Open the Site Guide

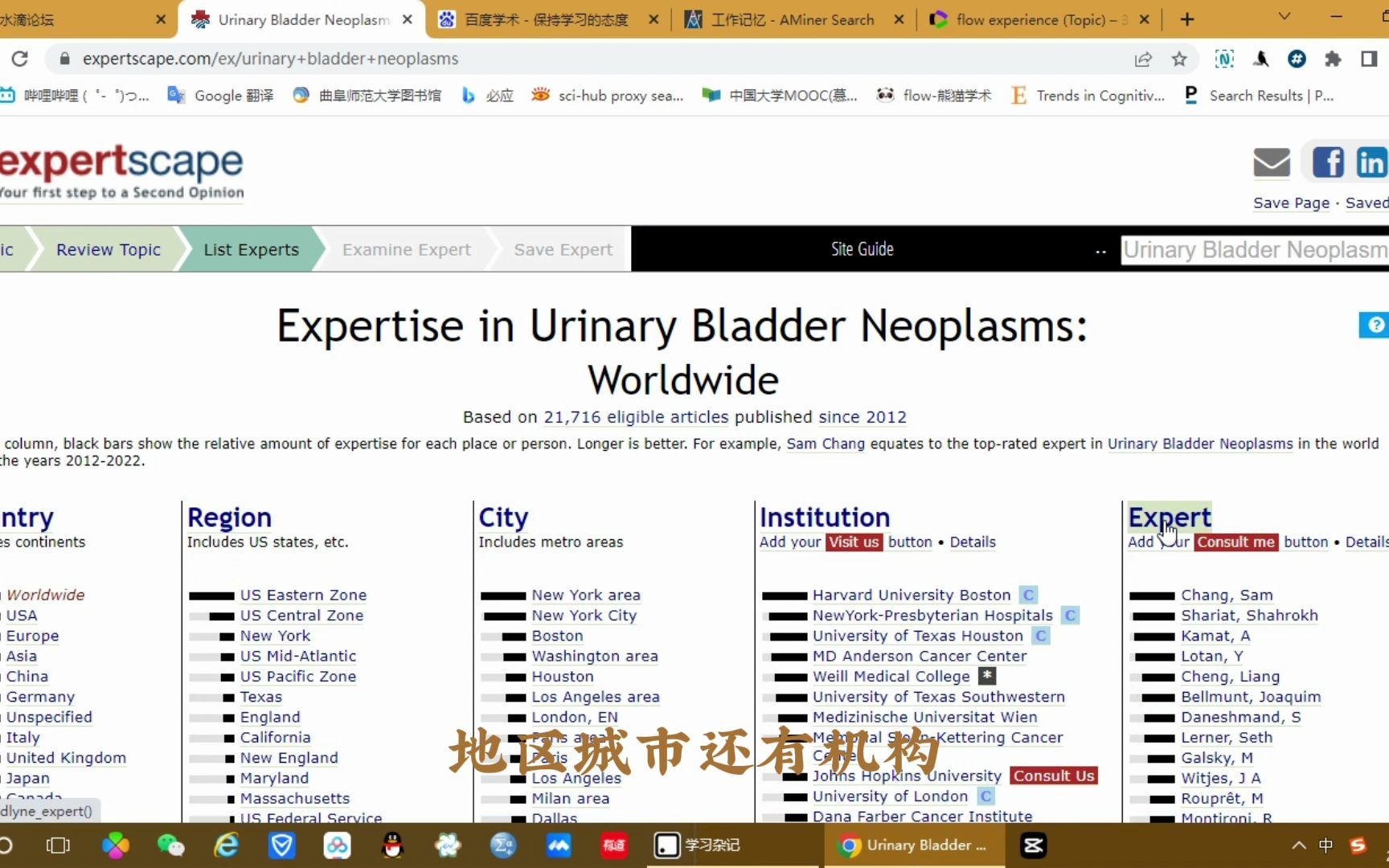click(x=862, y=249)
